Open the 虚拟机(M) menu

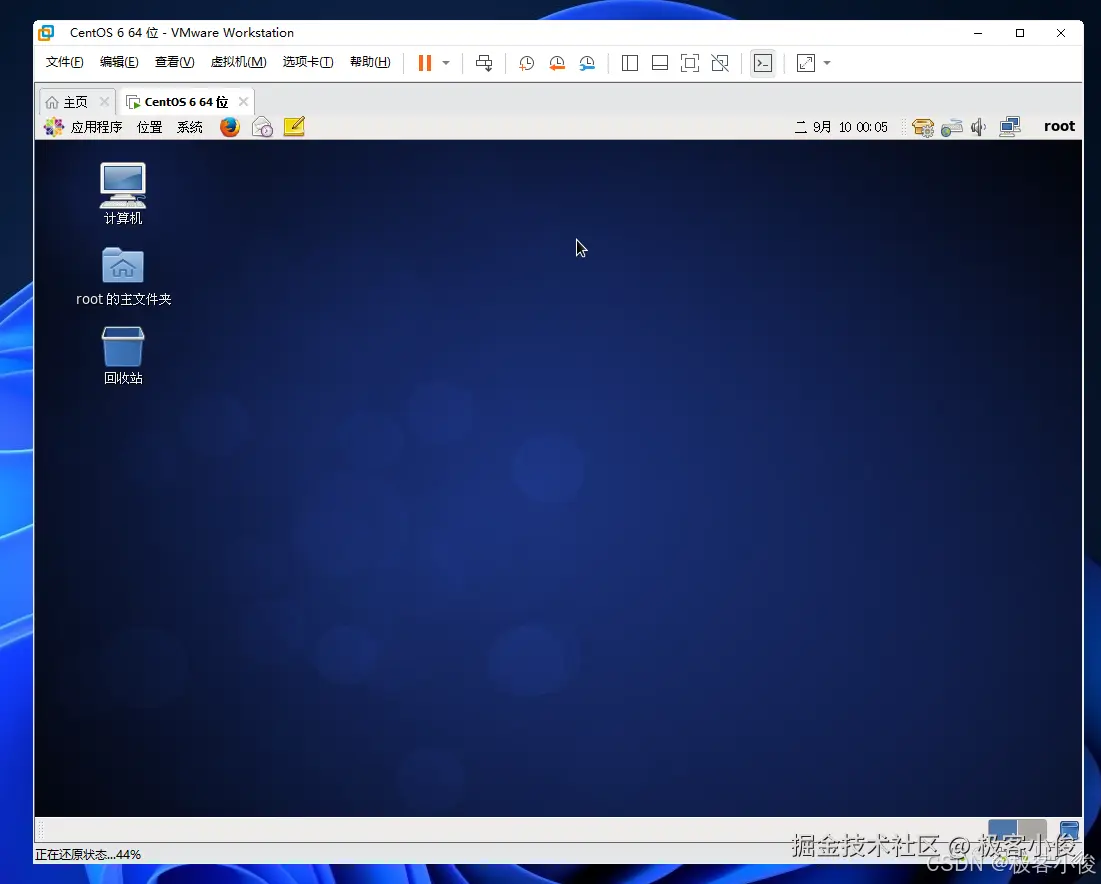pos(238,62)
